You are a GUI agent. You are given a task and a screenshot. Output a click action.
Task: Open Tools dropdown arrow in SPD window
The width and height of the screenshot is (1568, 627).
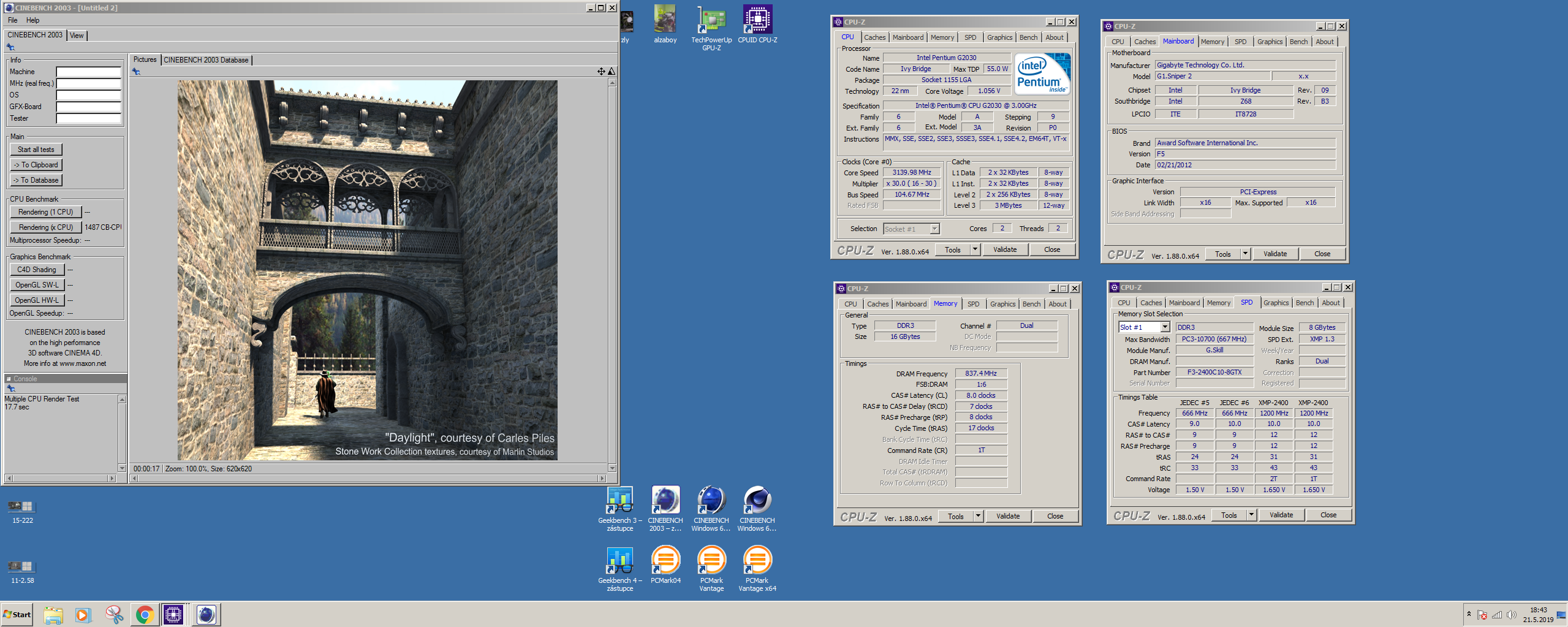point(1251,515)
